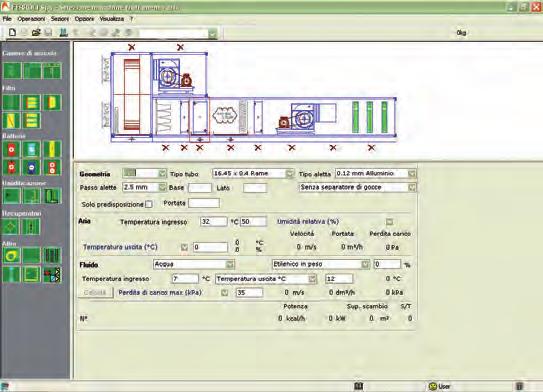This screenshot has height=392, width=543.
Task: Select the red coil icon with two circles
Action: (x=52, y=167)
